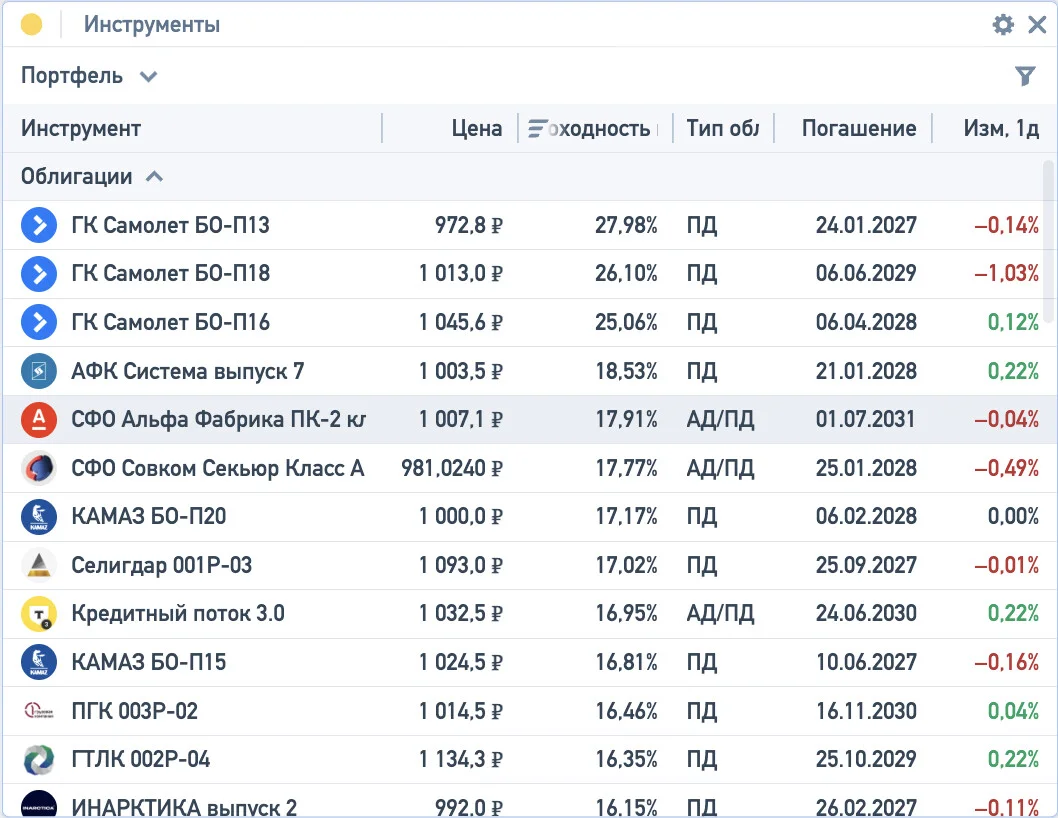
Task: Click the daily change 0,04%
Action: click(1013, 711)
